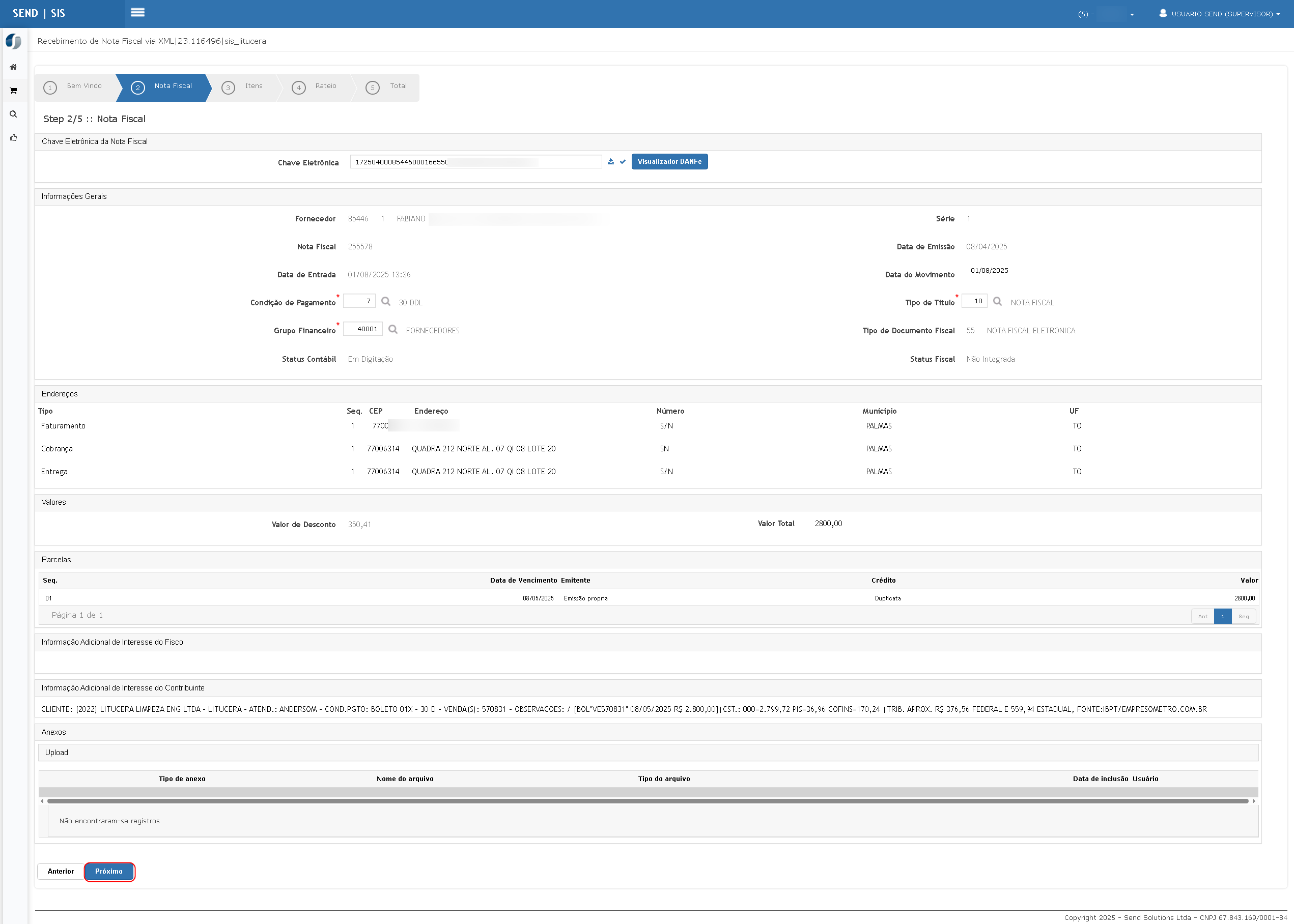Click the user avatar icon in header

[x=1163, y=13]
